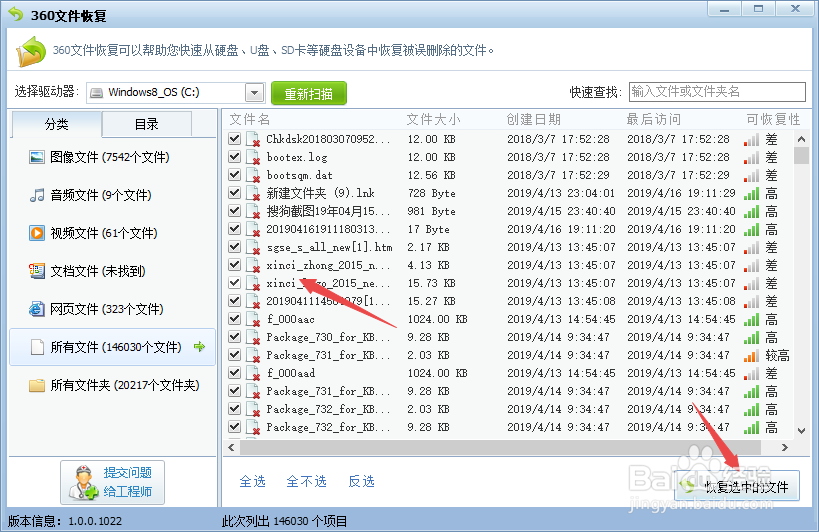This screenshot has height=532, width=819.
Task: Click the green arrow beside 所有文件
Action: click(x=200, y=347)
